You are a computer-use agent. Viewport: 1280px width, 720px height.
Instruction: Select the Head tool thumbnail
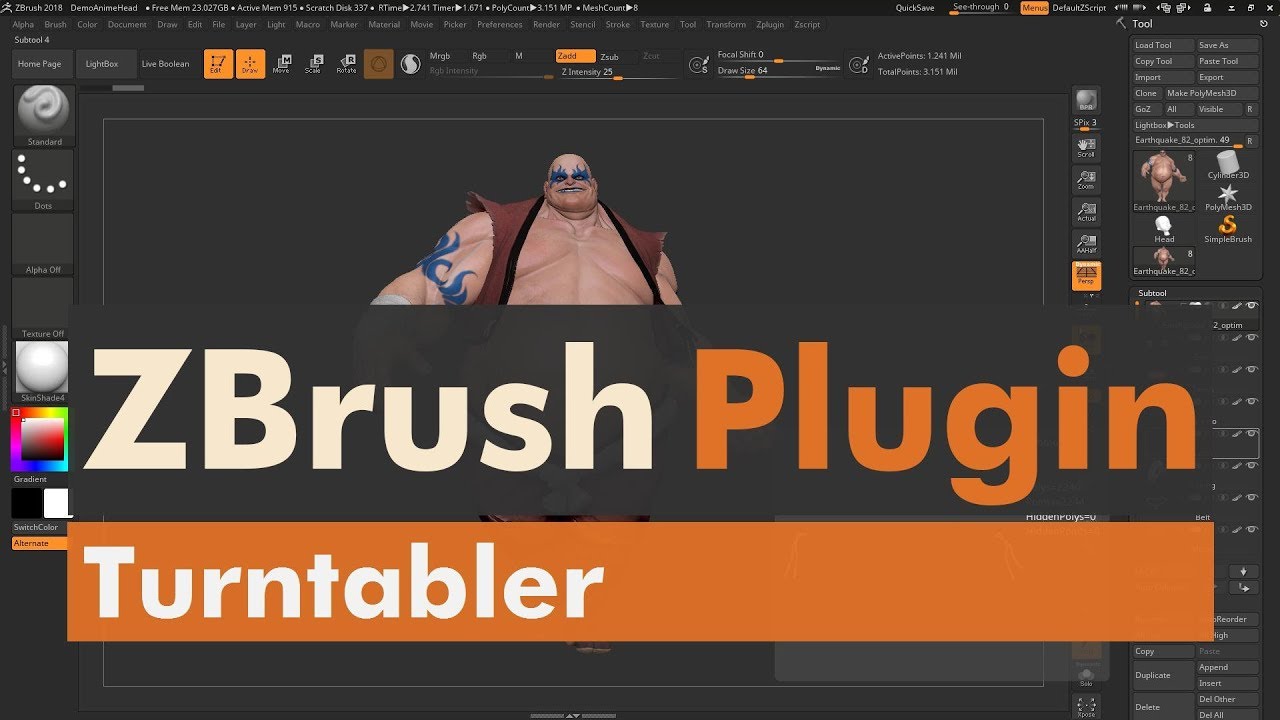coord(1164,230)
